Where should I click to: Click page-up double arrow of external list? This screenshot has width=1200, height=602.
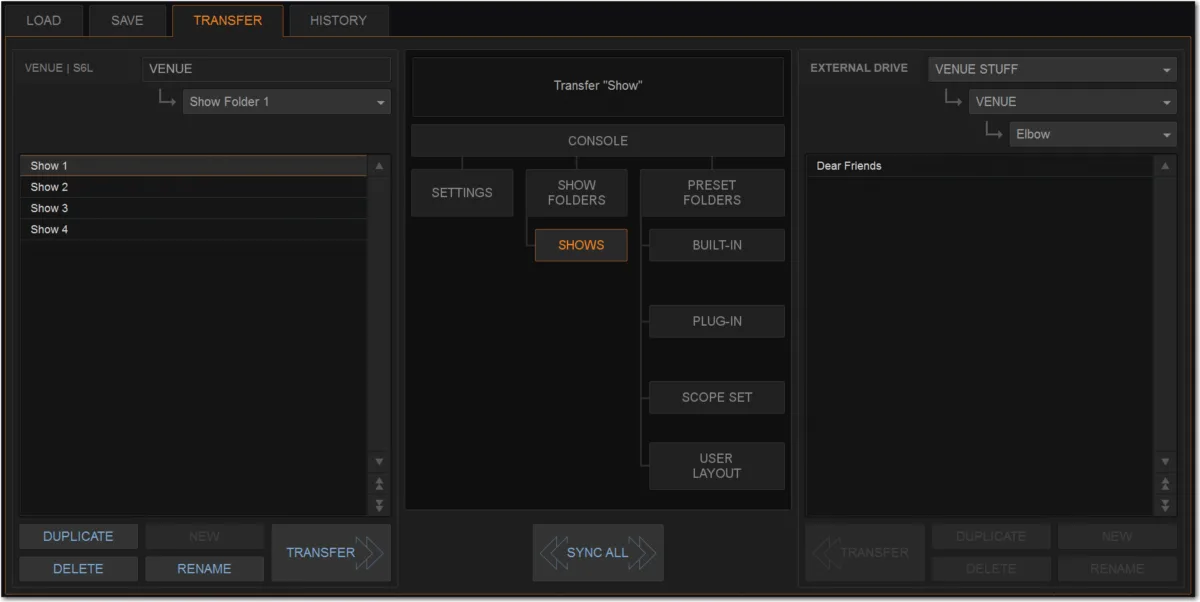1165,484
